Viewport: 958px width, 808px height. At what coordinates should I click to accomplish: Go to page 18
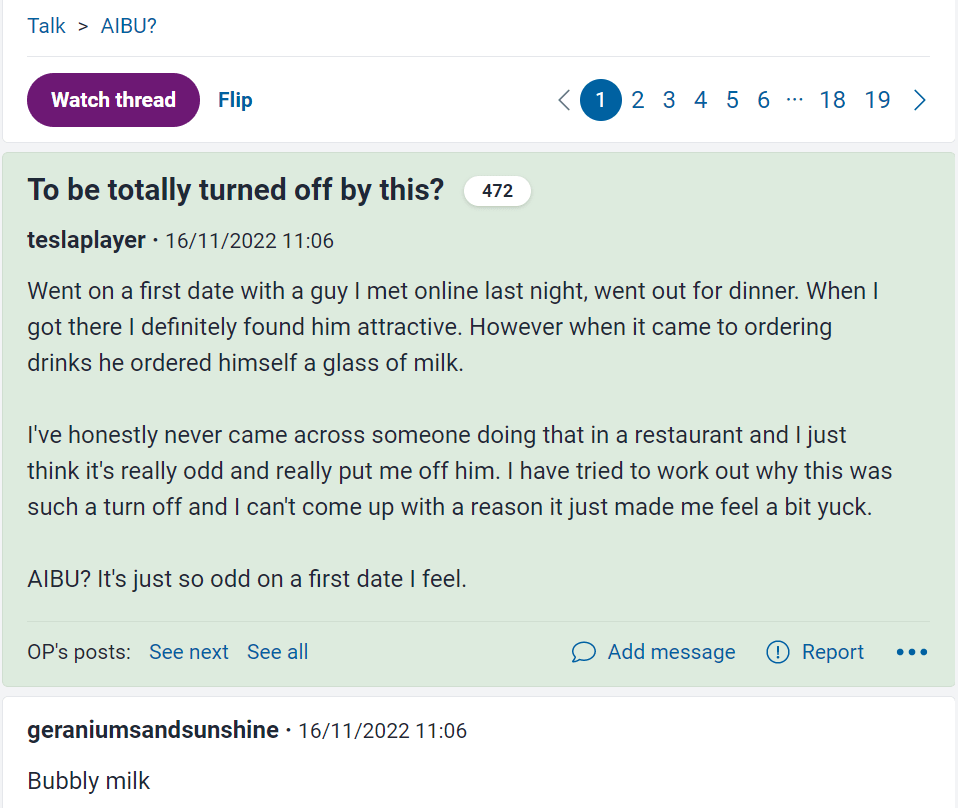(x=832, y=100)
